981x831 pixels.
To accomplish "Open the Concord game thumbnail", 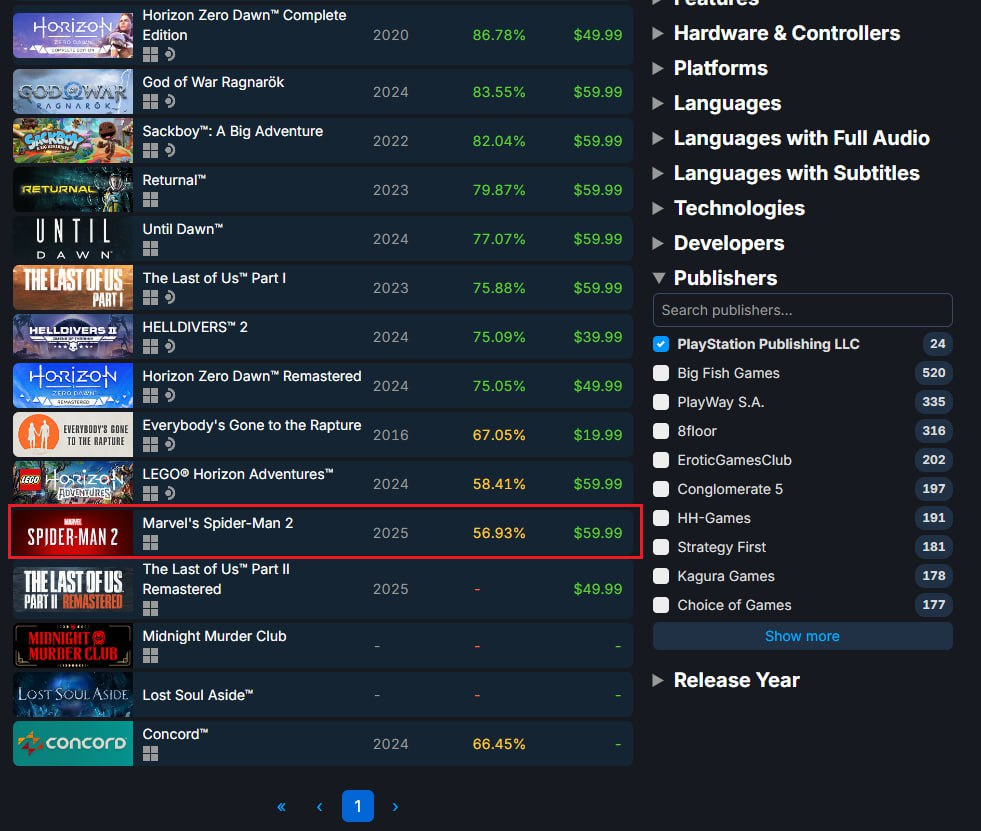I will (x=73, y=743).
